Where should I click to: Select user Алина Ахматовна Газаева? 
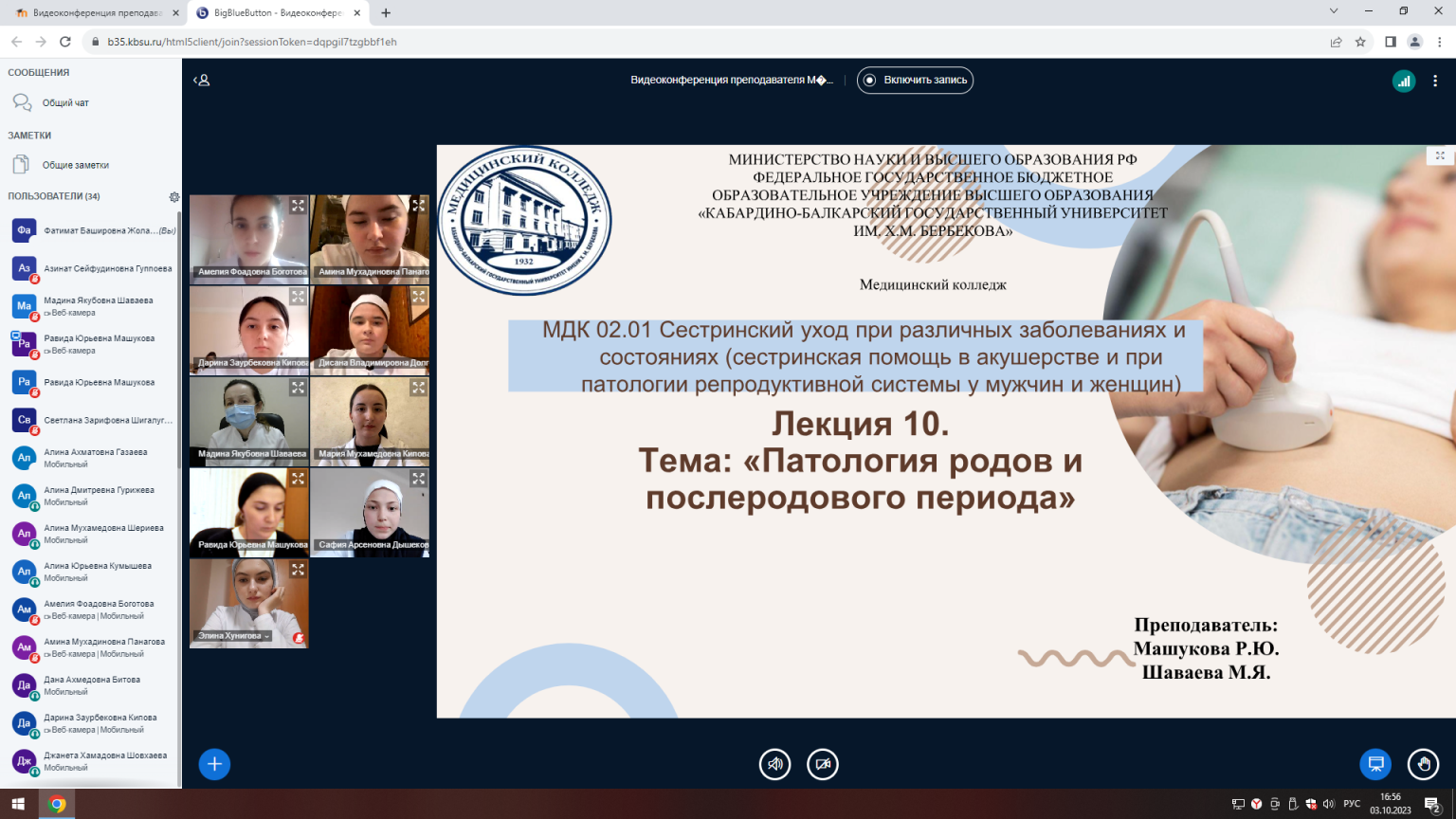pyautogui.click(x=92, y=458)
